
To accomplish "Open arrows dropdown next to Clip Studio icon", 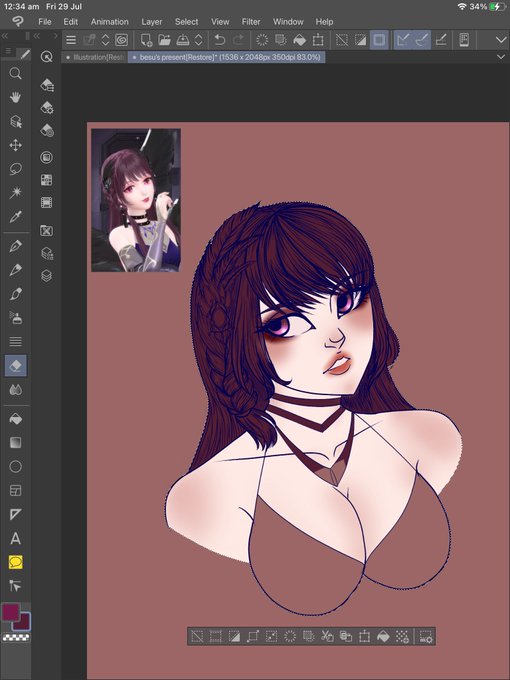I will (105, 40).
